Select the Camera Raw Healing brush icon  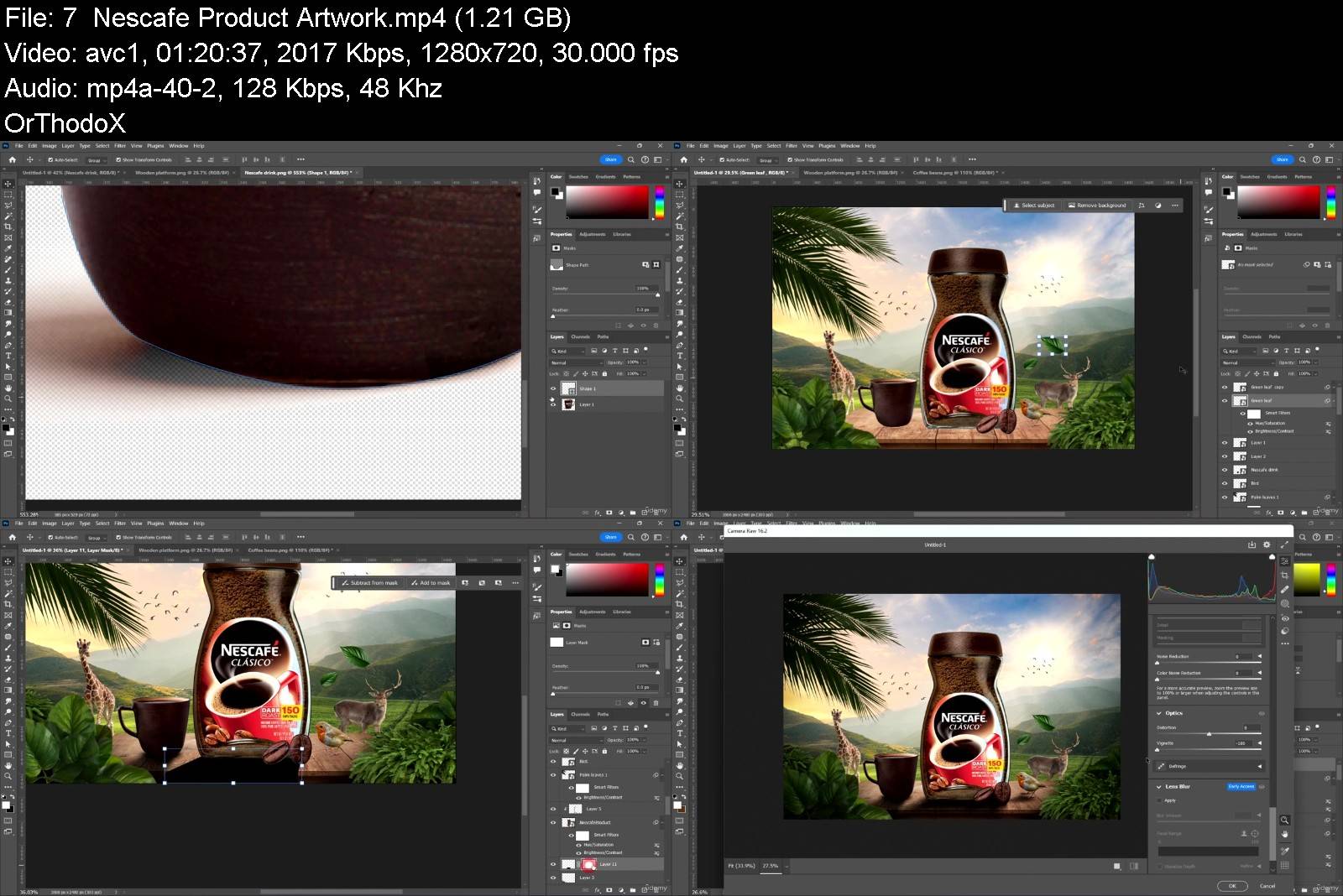[1284, 589]
